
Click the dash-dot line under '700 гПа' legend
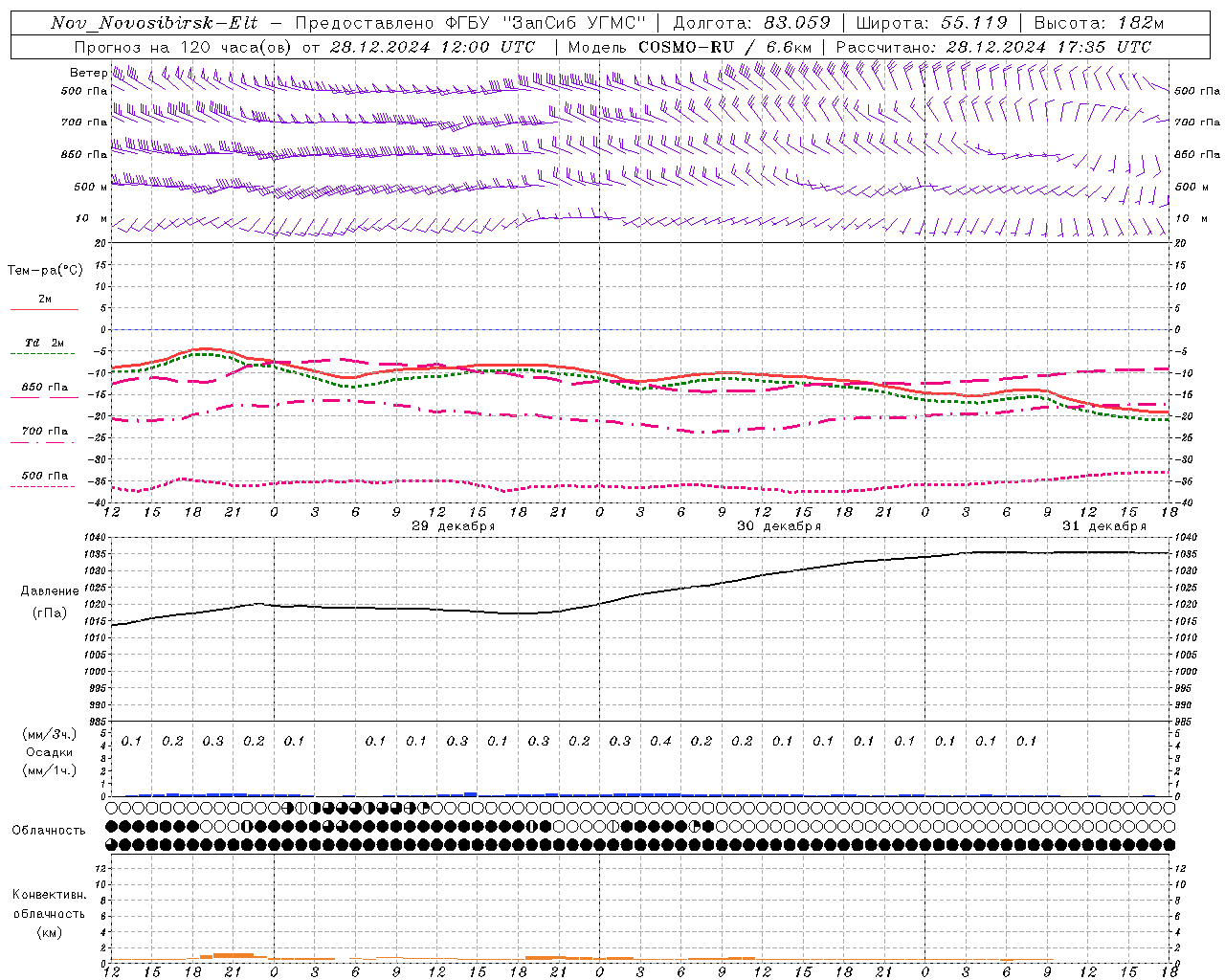pos(42,442)
